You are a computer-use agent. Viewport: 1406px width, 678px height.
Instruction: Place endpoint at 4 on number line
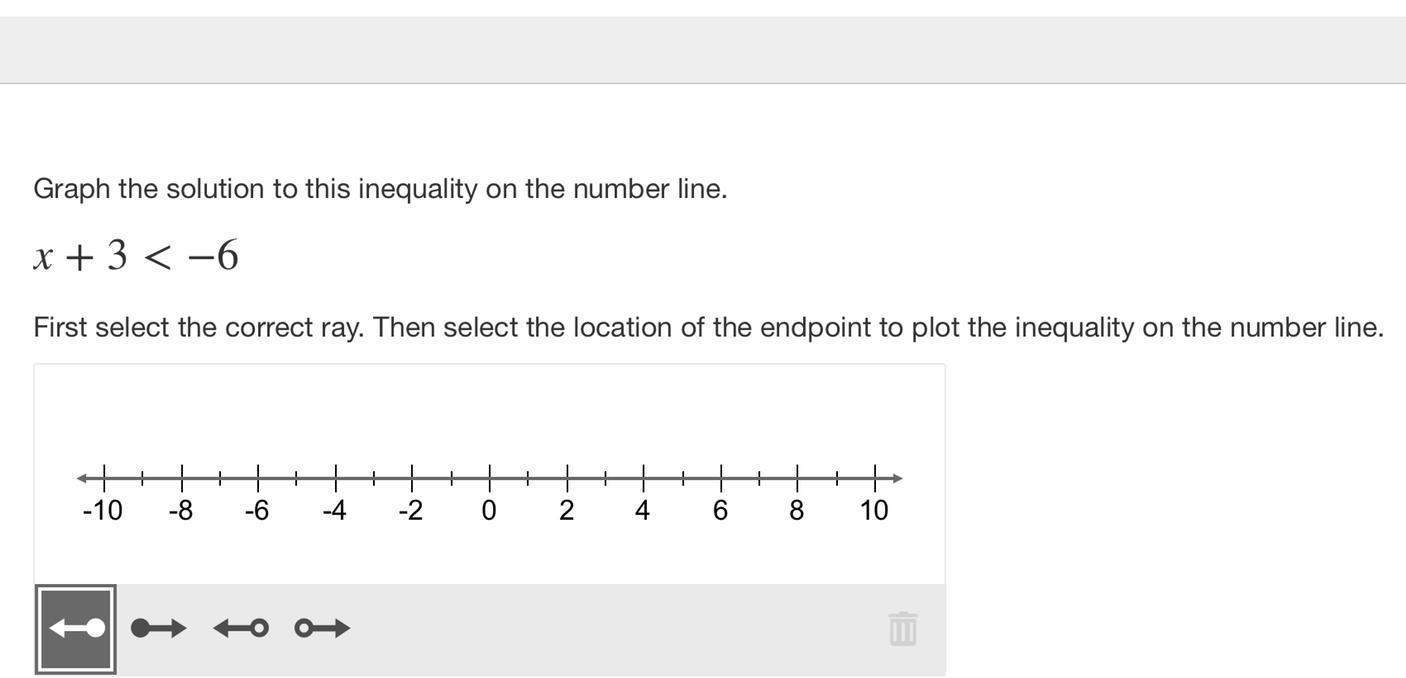(x=643, y=478)
